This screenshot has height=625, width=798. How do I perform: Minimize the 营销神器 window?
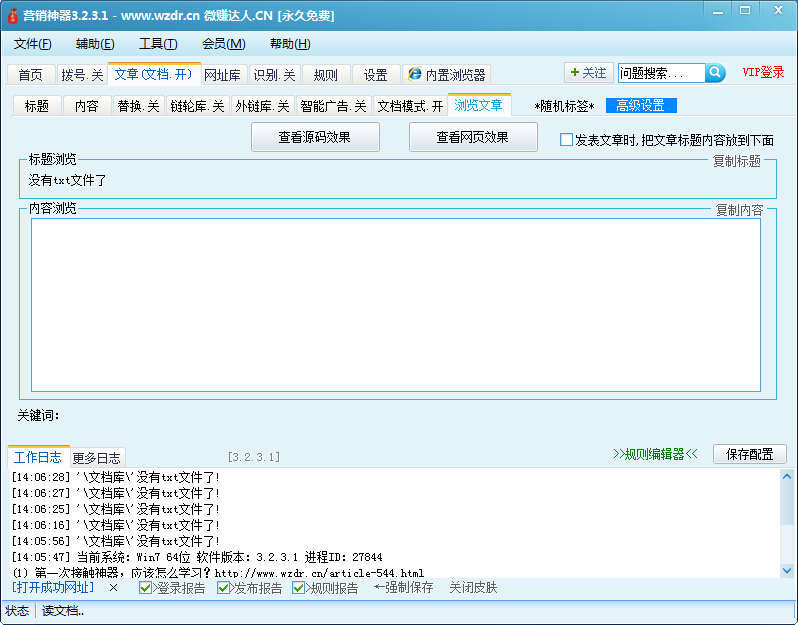click(718, 11)
